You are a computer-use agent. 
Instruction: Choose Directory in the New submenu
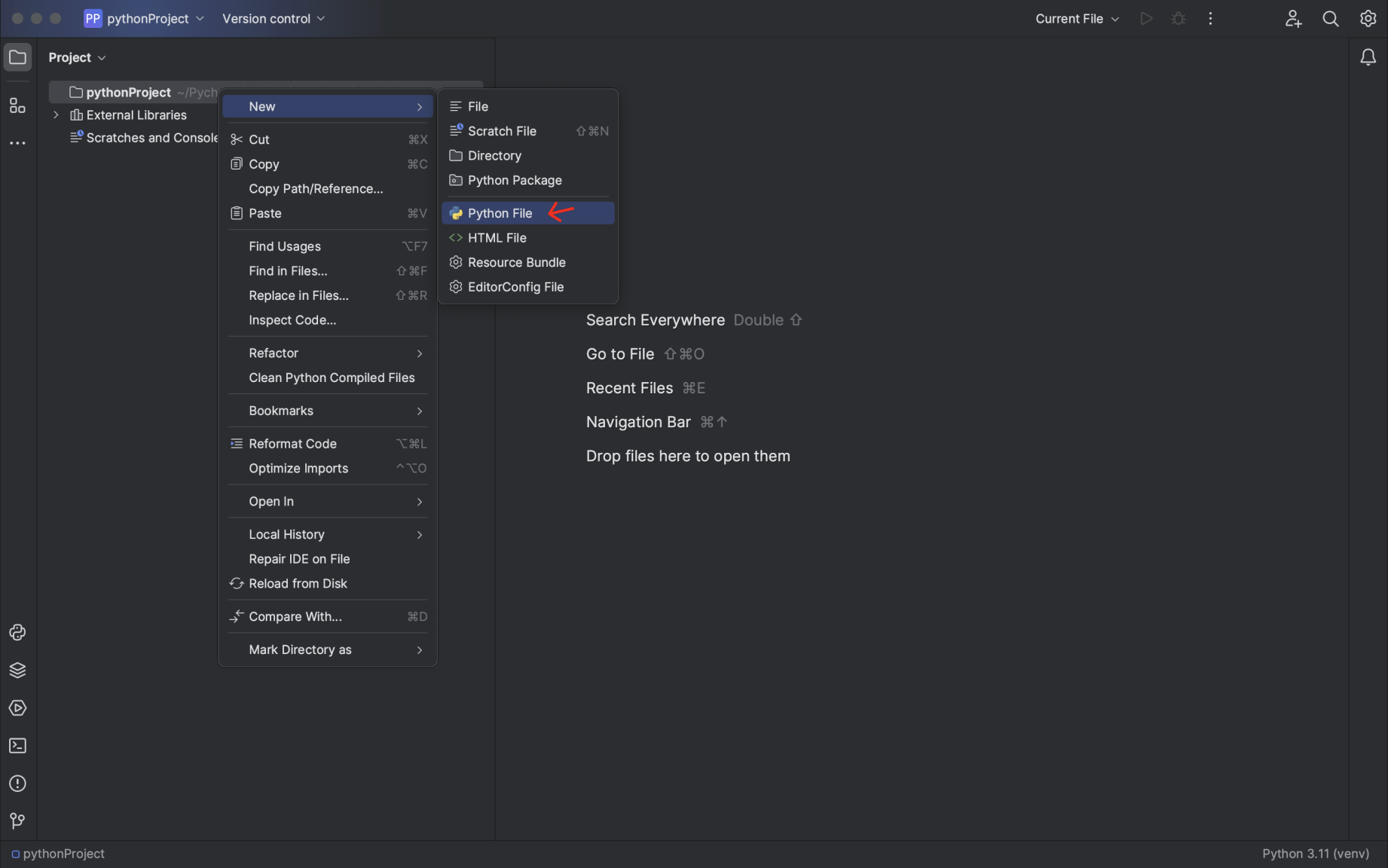pyautogui.click(x=494, y=156)
